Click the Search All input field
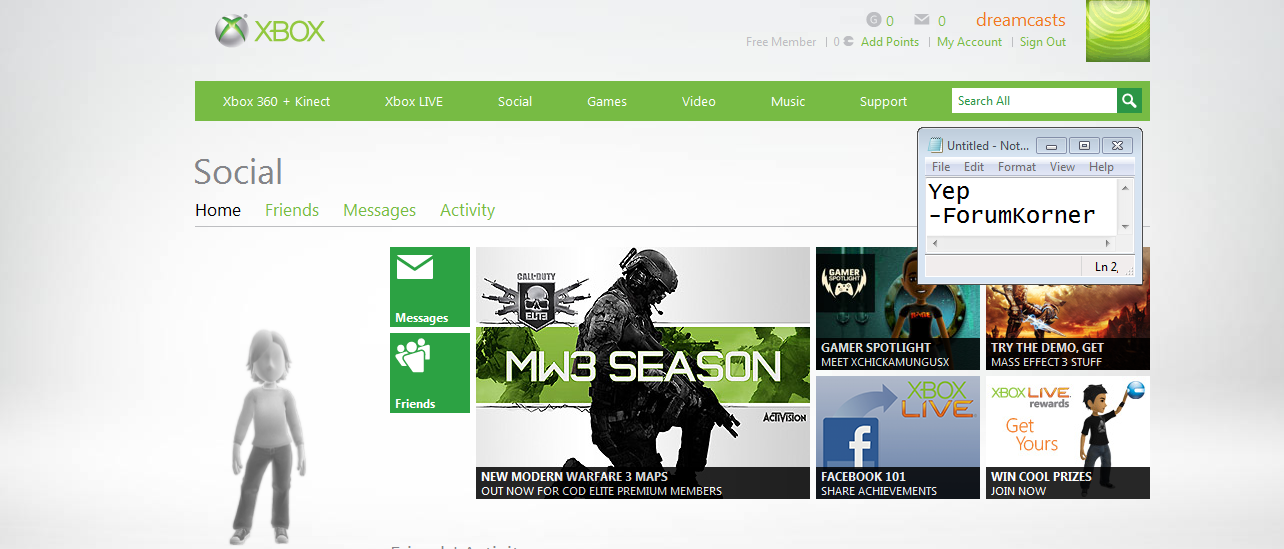1284x549 pixels. point(1034,101)
